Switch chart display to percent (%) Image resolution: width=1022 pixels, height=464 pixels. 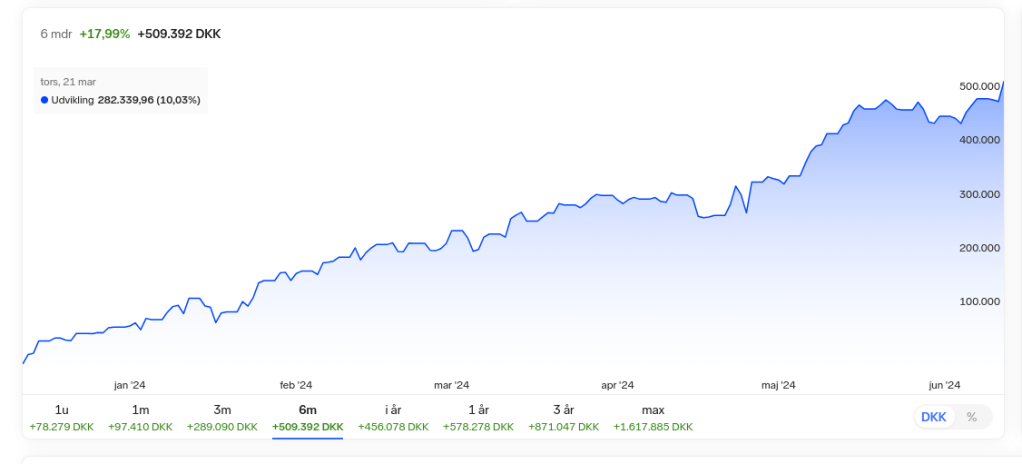point(971,417)
